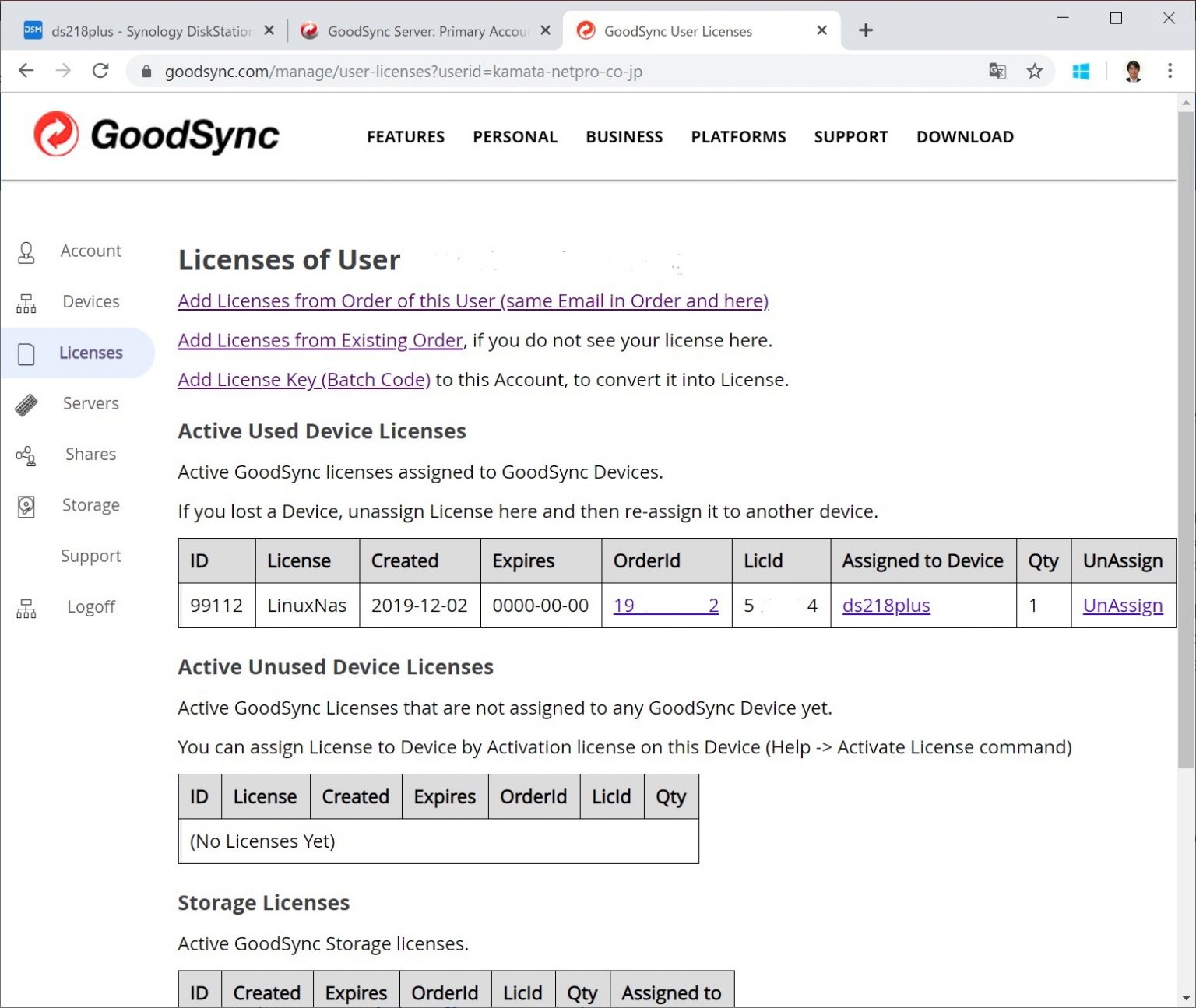1196x1008 pixels.
Task: Click the Shares icon in sidebar
Action: (x=26, y=455)
